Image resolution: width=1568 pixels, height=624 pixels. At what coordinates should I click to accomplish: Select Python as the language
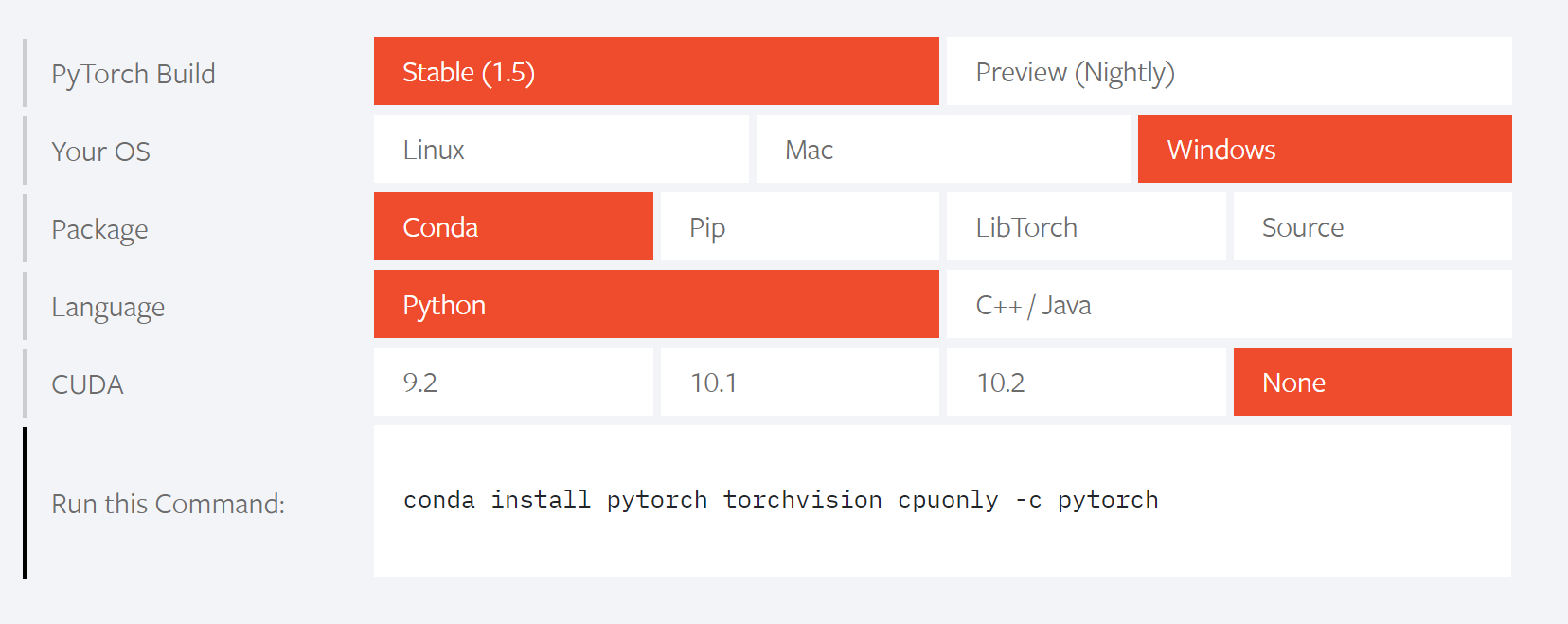tap(655, 305)
